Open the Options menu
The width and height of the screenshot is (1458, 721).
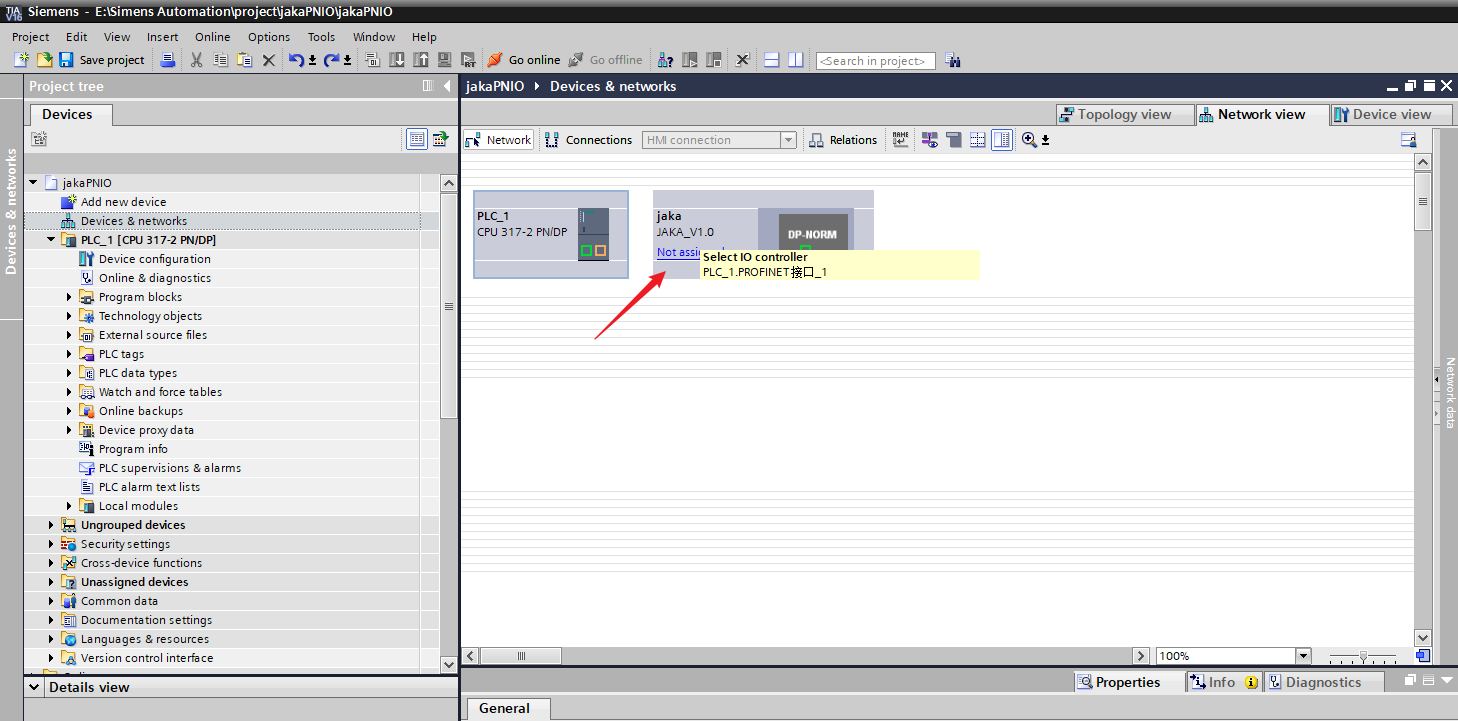tap(269, 37)
